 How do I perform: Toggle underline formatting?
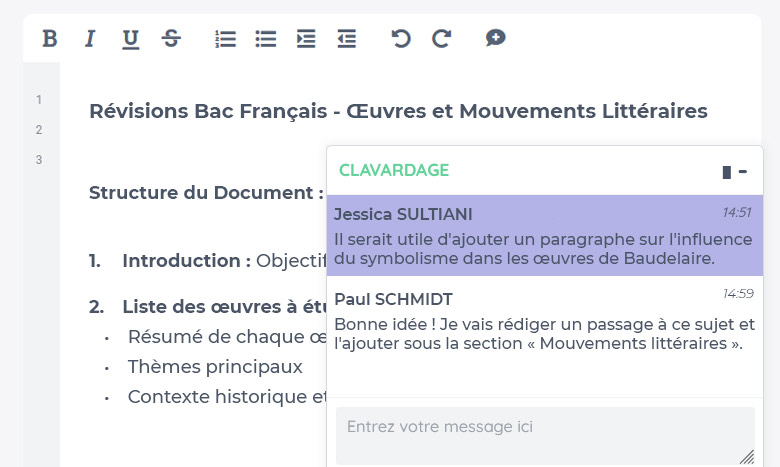coord(130,39)
